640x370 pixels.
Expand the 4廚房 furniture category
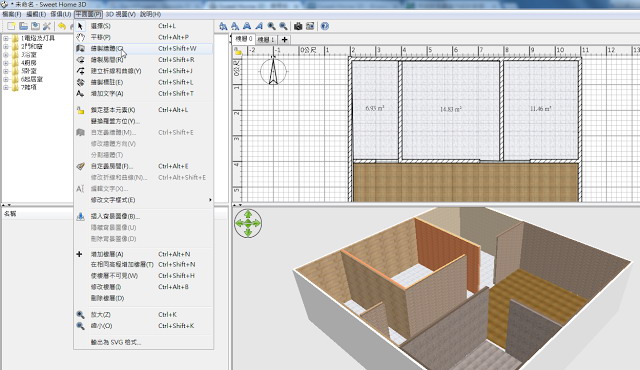coord(6,63)
